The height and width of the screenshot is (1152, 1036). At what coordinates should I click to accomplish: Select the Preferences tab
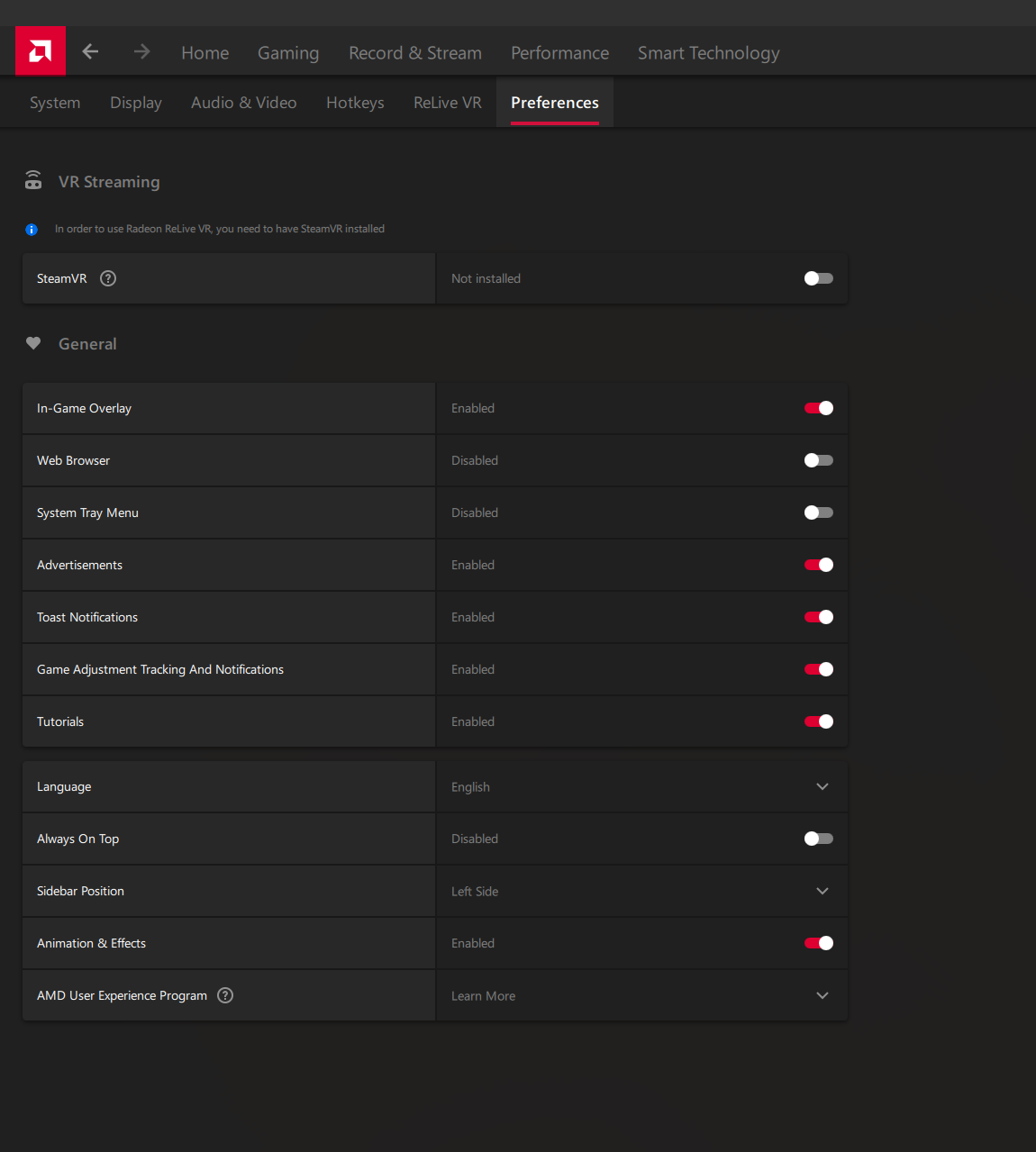pyautogui.click(x=555, y=103)
